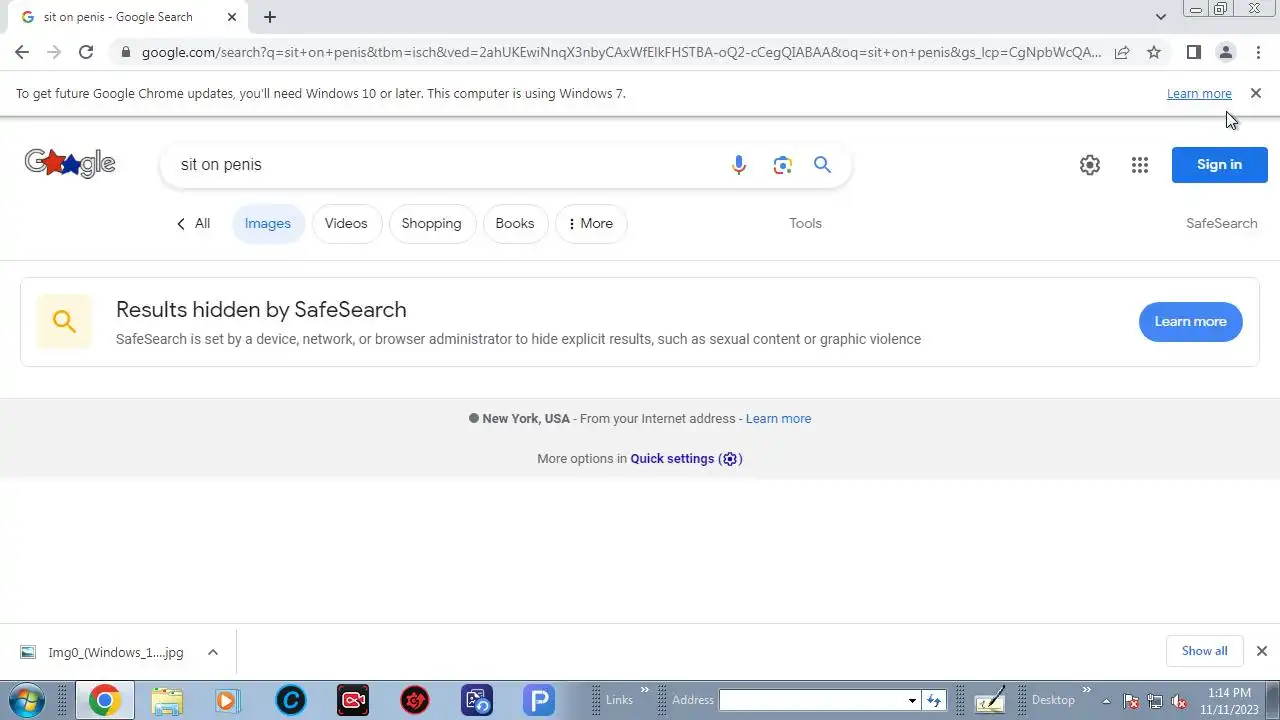Open Google Quick settings gear

[1090, 165]
